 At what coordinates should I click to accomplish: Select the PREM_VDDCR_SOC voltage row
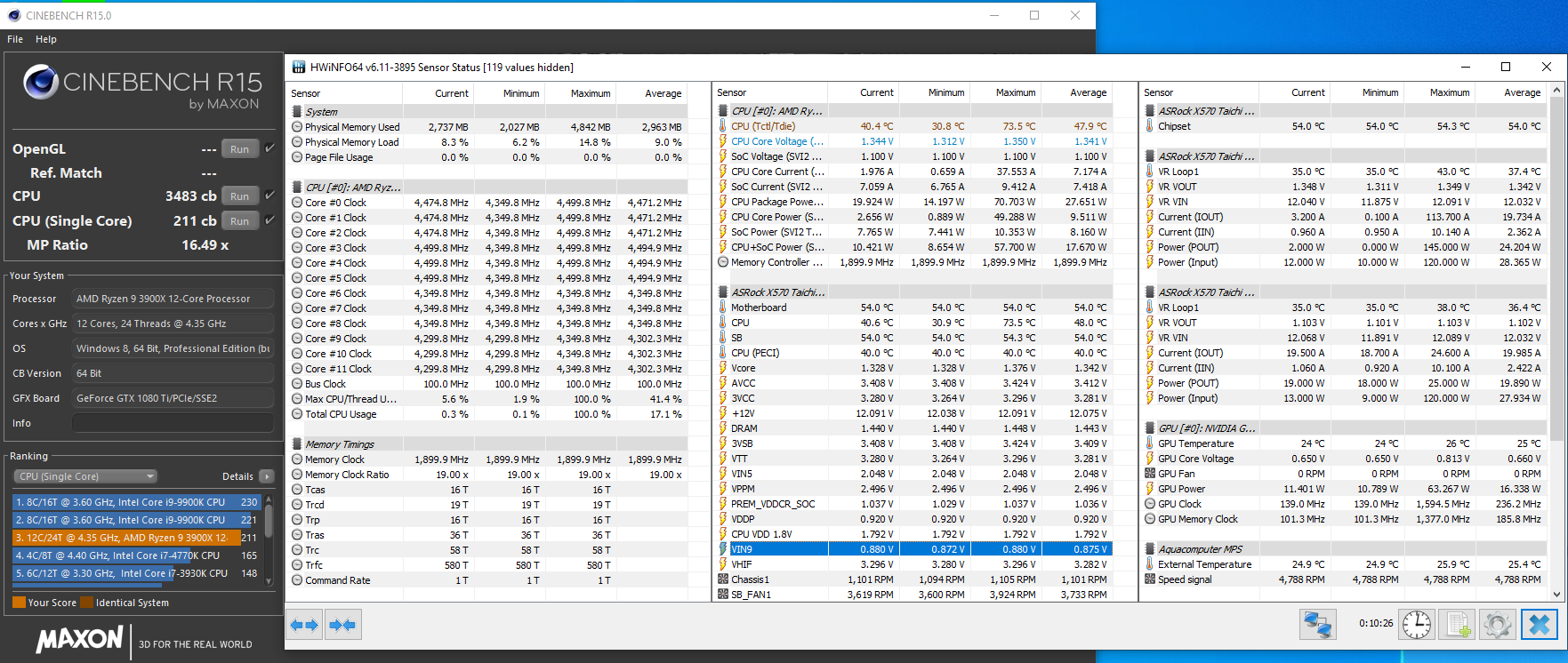tap(913, 504)
